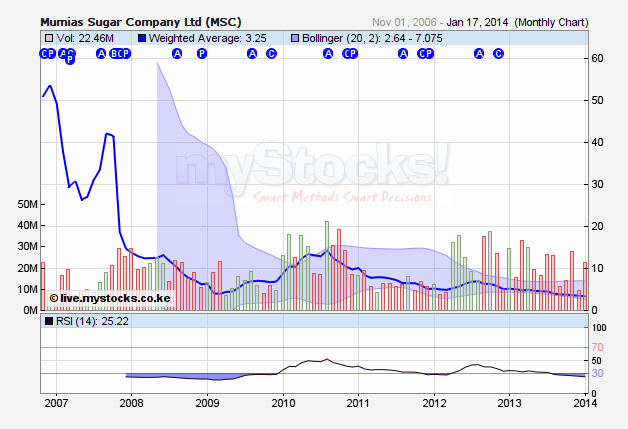Select the 'A' marker above mid-2010
The image size is (628, 429).
(x=328, y=54)
